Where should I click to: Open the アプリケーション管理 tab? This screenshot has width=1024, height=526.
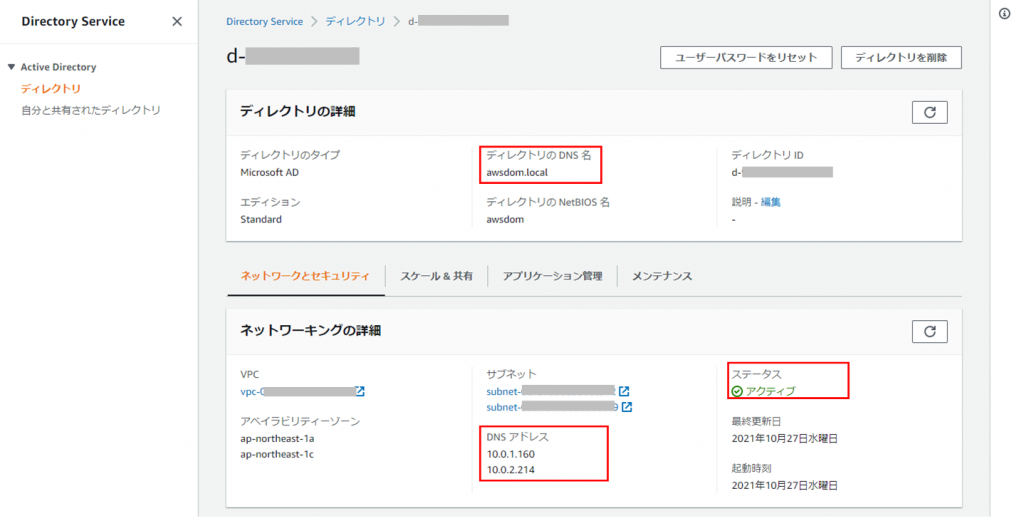pos(552,276)
